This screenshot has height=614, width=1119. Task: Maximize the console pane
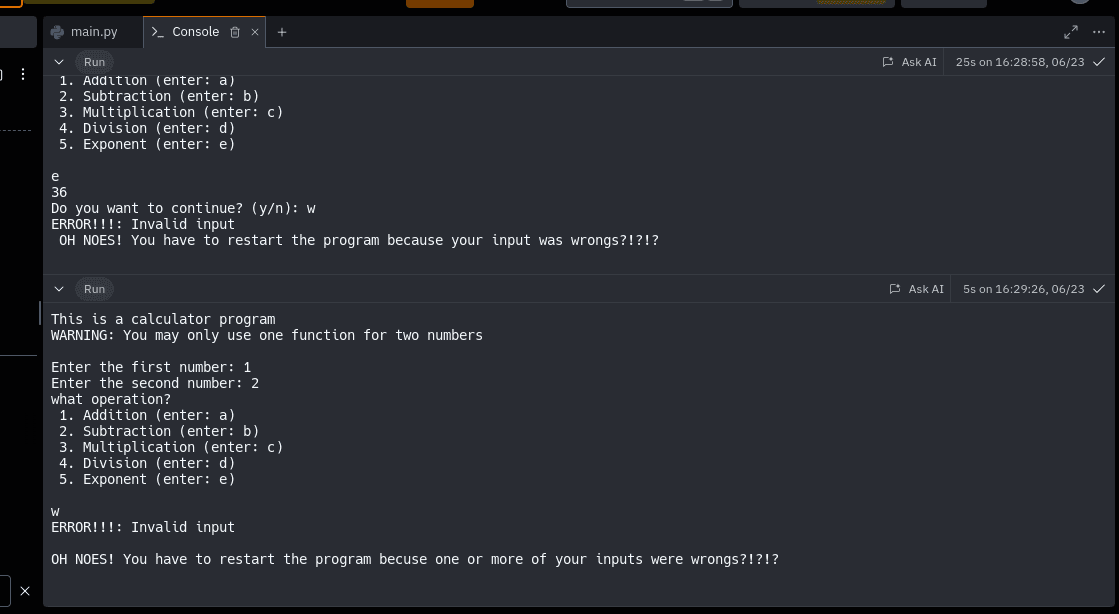(x=1071, y=32)
